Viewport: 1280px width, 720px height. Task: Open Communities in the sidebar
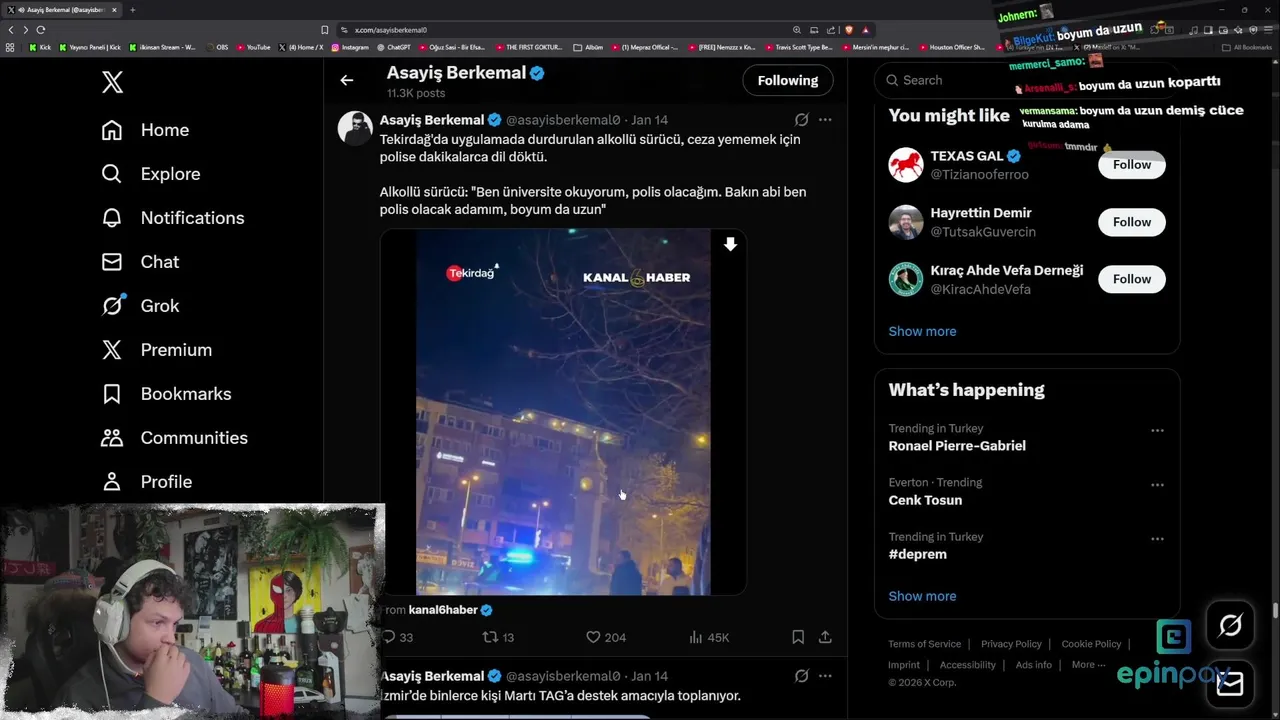[174, 438]
